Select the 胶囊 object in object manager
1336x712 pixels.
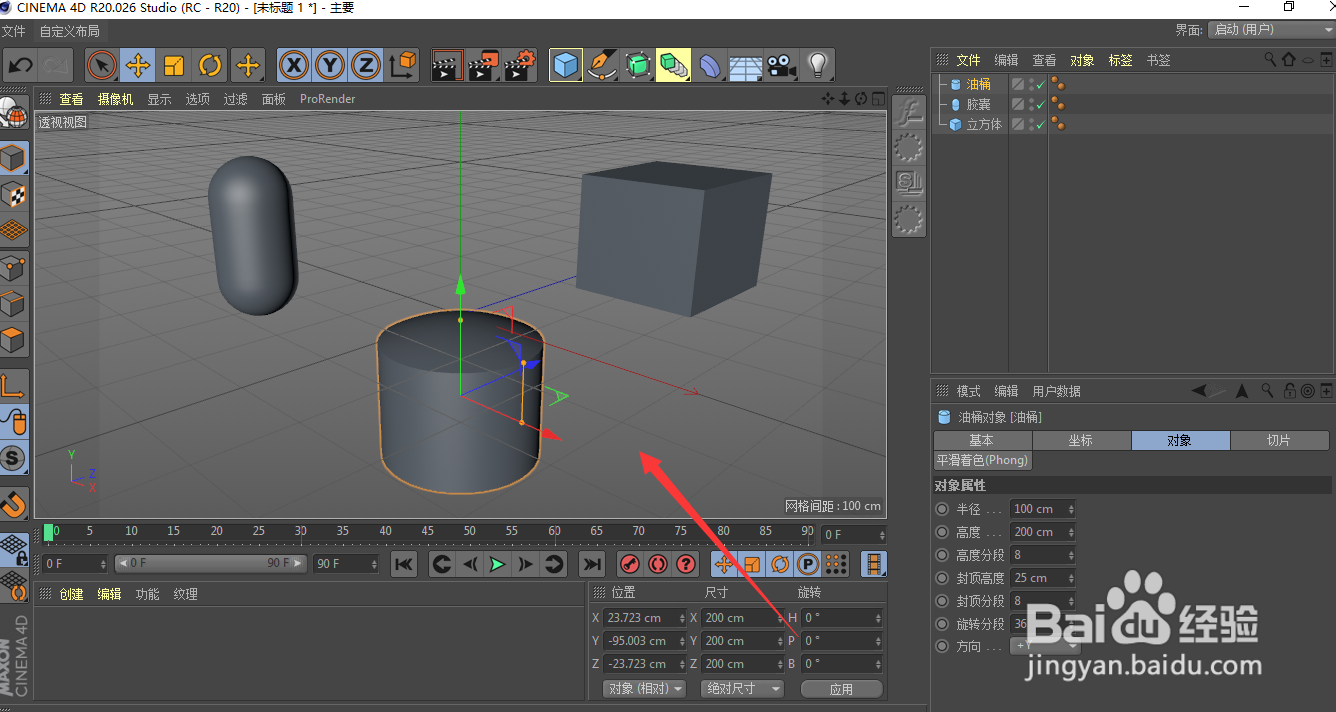979,104
